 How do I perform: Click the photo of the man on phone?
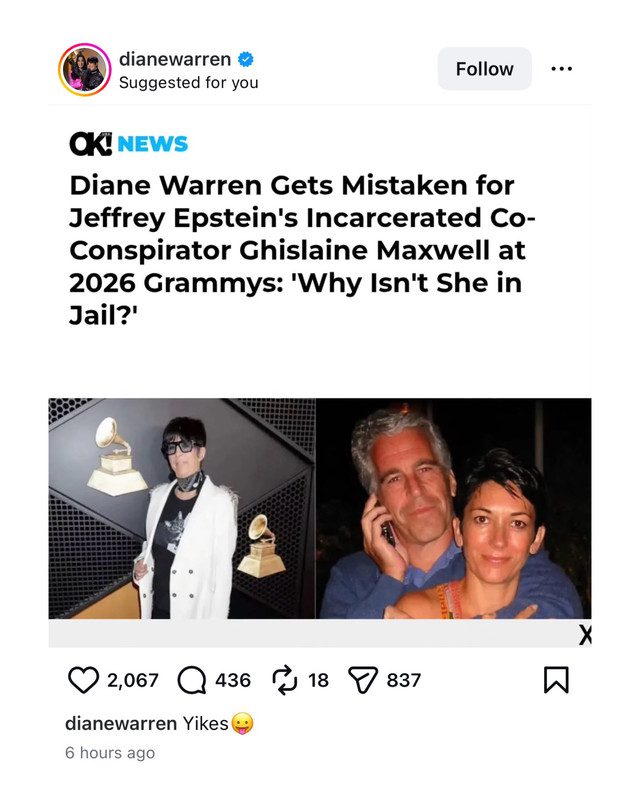click(454, 508)
